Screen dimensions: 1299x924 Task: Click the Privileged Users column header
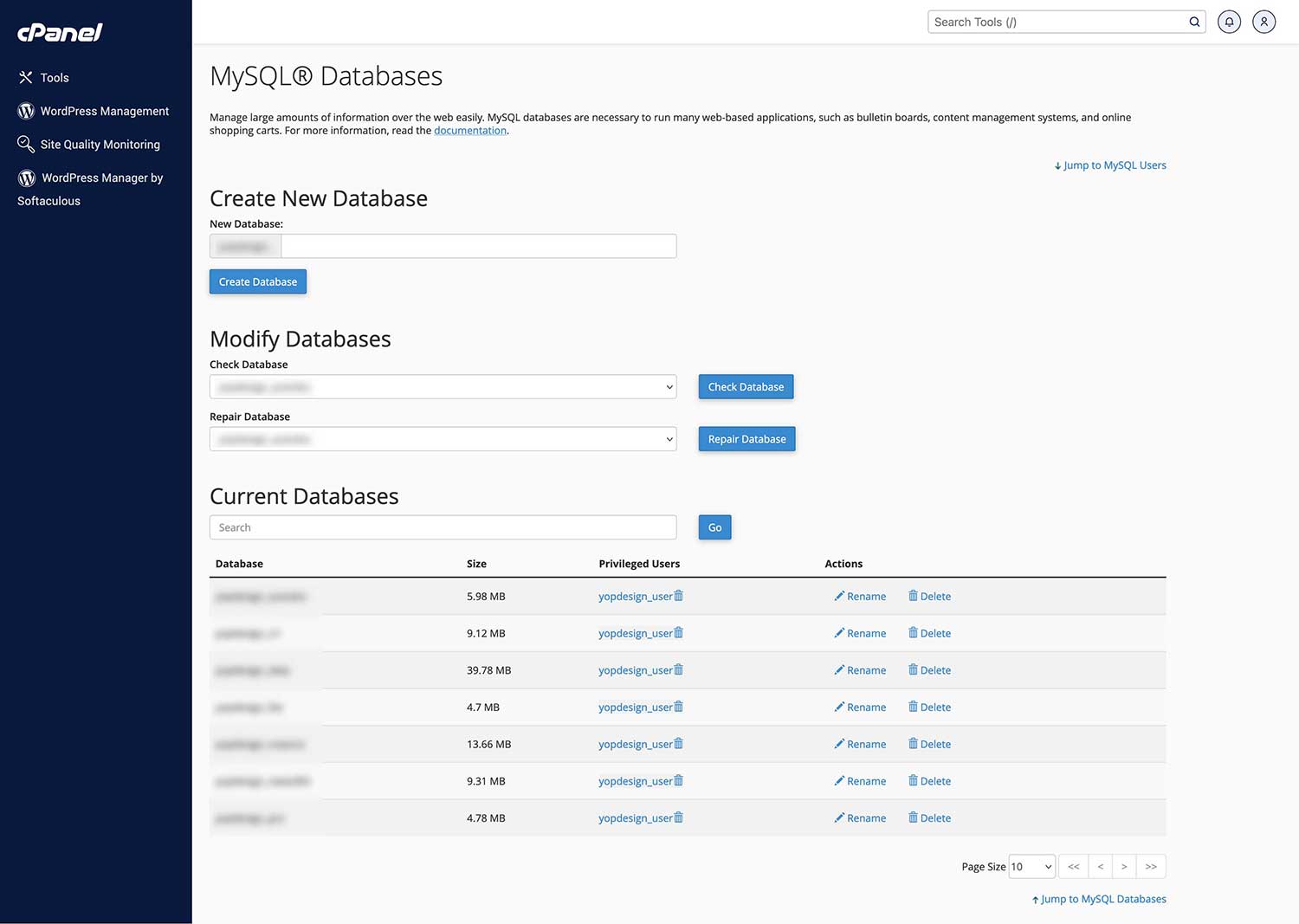tap(639, 564)
